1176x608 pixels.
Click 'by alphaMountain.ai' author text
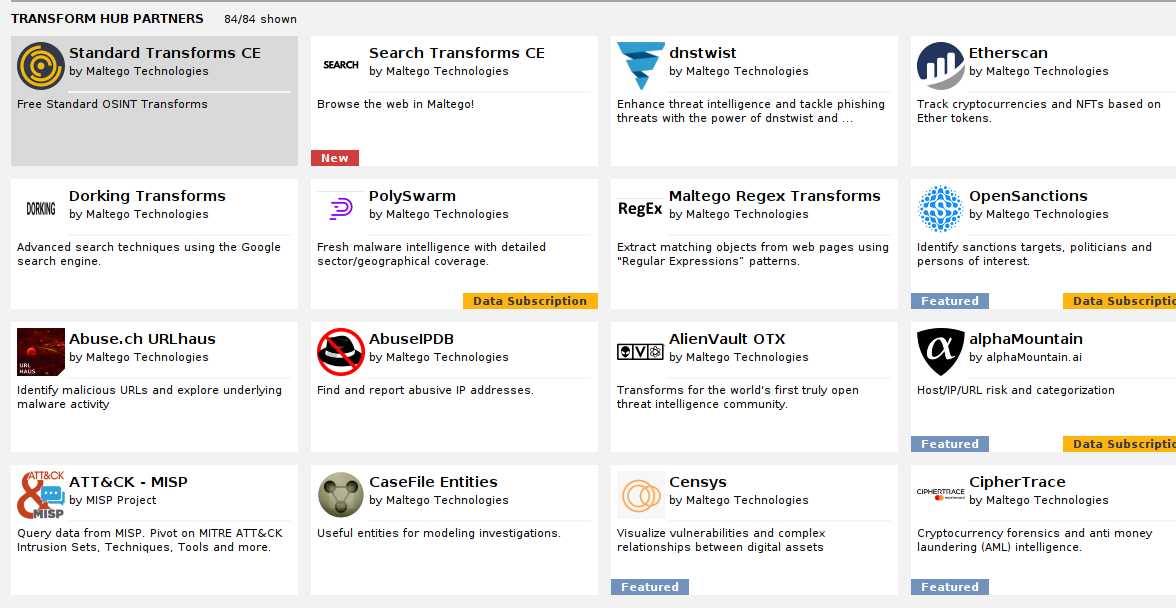pyautogui.click(x=1025, y=358)
